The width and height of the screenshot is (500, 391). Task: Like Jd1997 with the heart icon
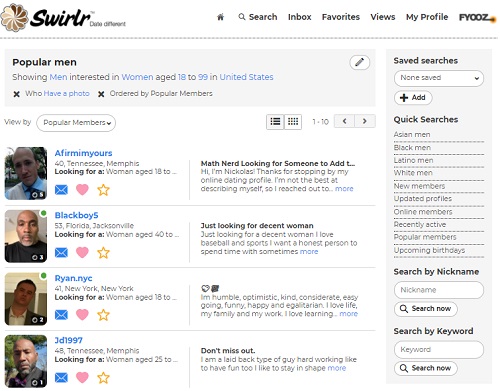[82, 377]
